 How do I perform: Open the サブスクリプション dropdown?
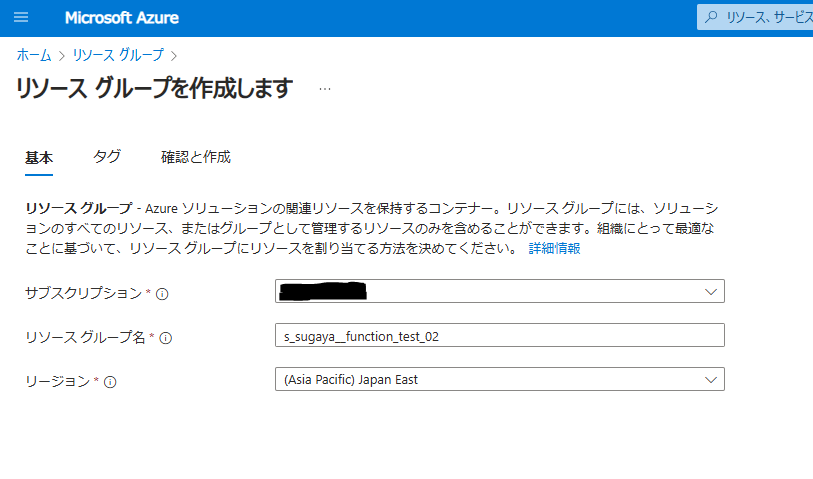(500, 291)
